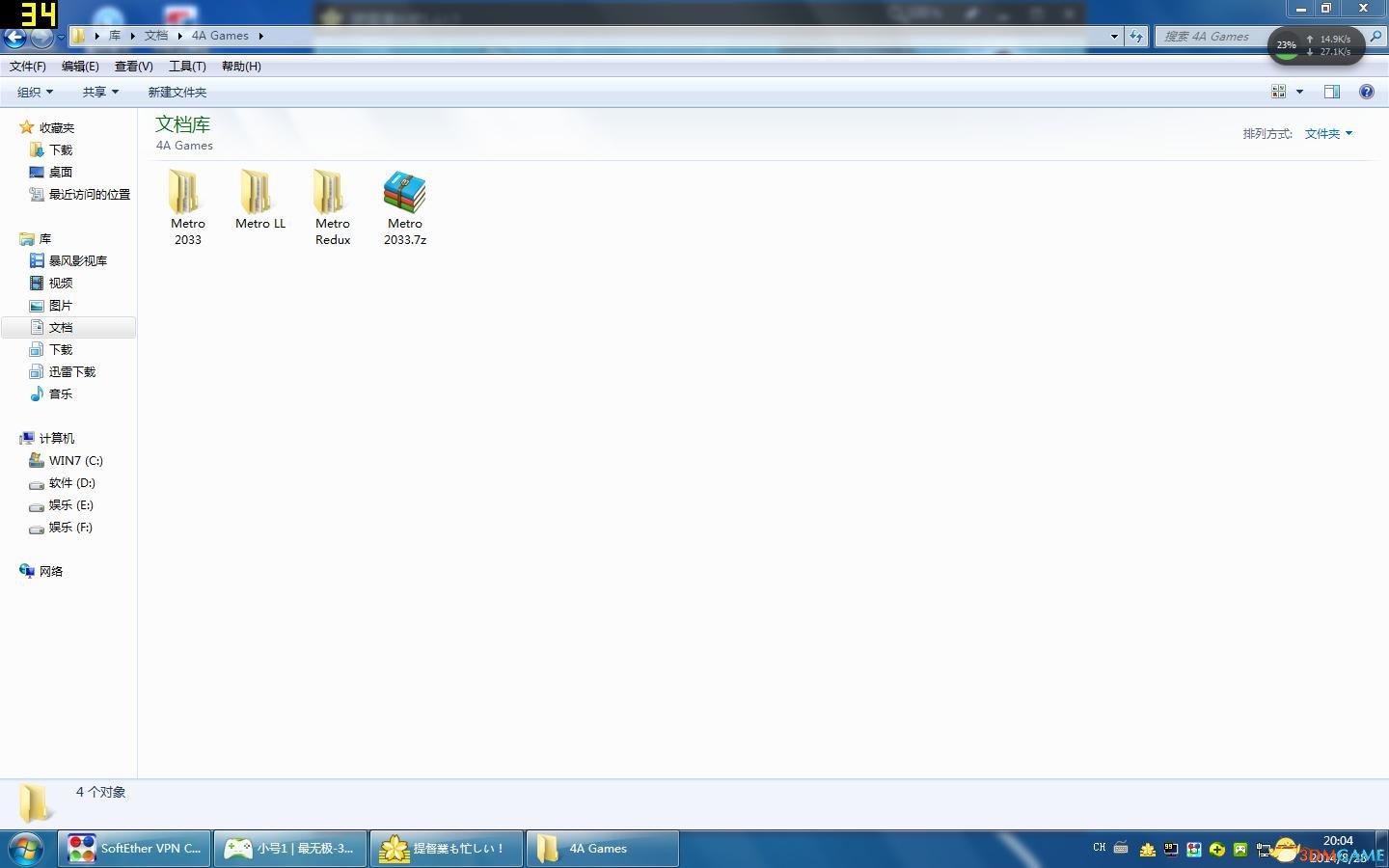Go back with the Back arrow button

coord(14,38)
